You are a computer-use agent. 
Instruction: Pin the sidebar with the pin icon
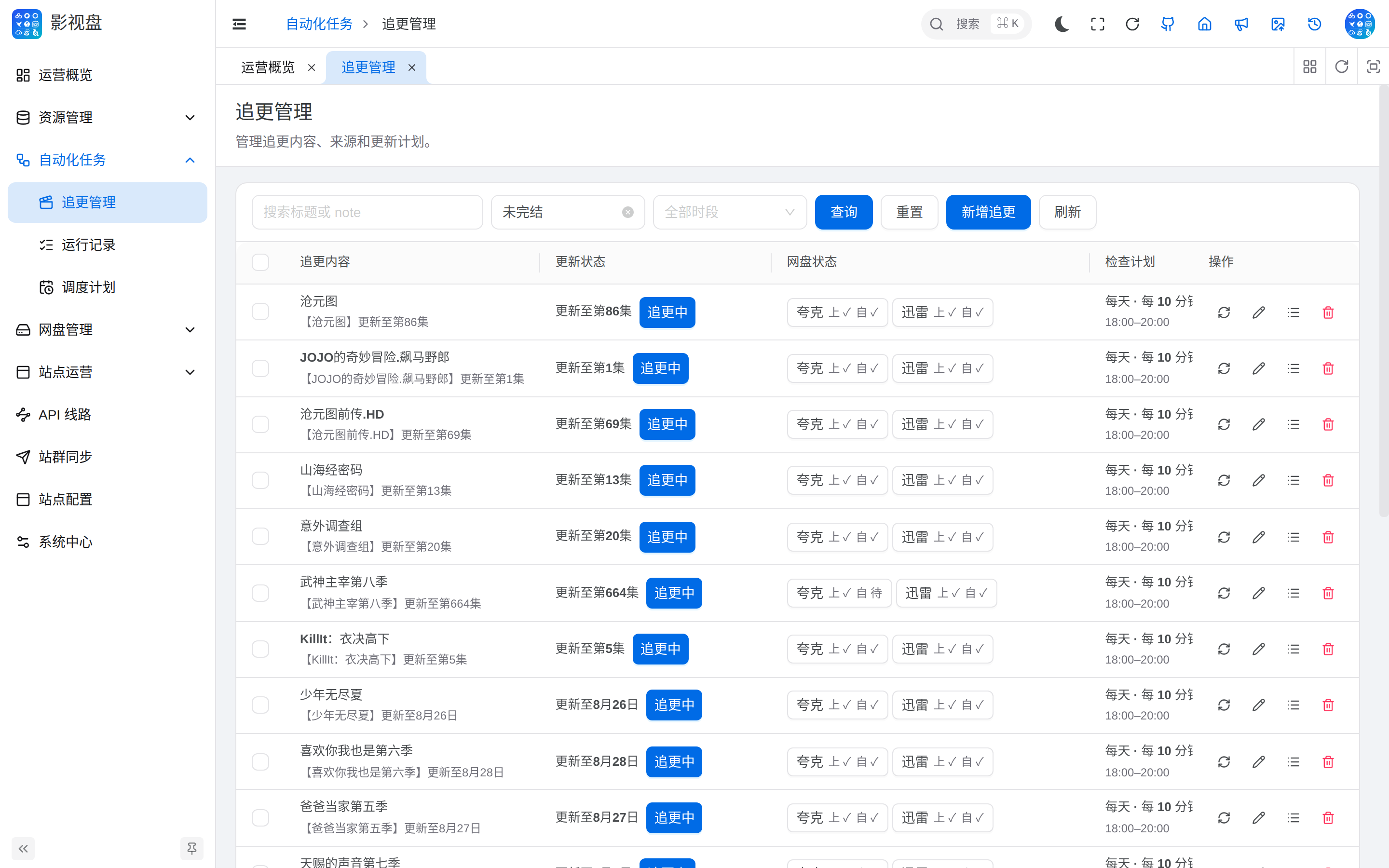click(191, 849)
